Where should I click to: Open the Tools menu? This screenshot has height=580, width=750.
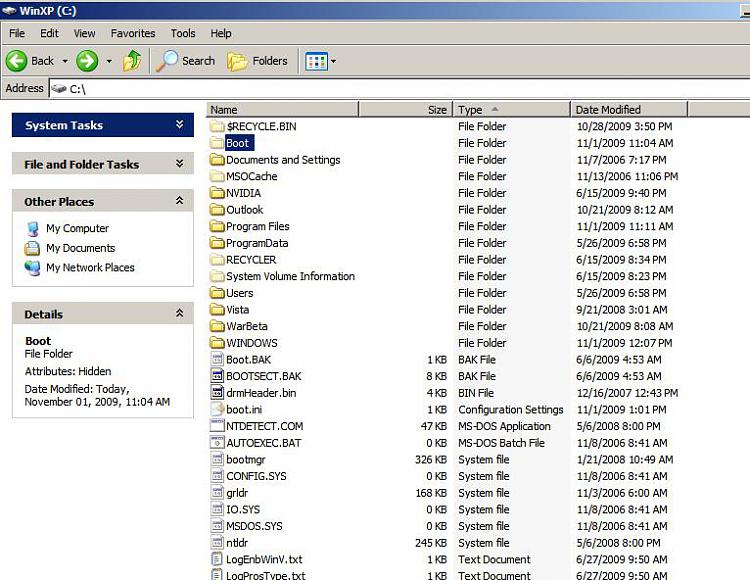coord(183,33)
